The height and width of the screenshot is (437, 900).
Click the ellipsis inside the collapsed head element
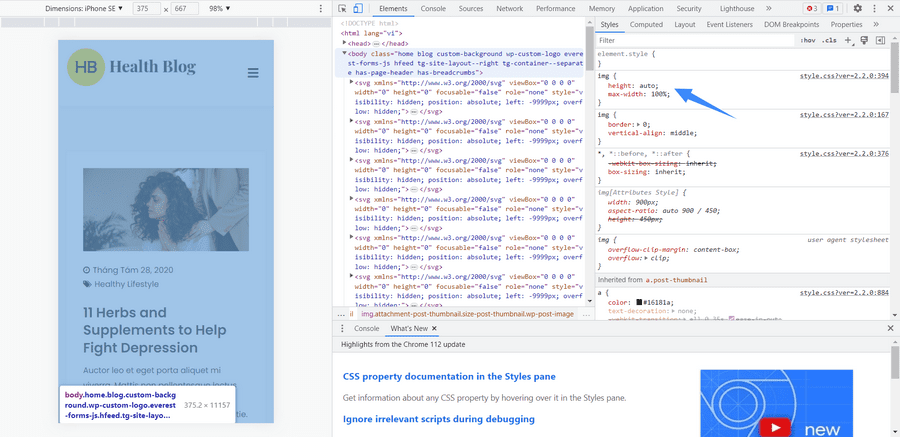pyautogui.click(x=377, y=44)
